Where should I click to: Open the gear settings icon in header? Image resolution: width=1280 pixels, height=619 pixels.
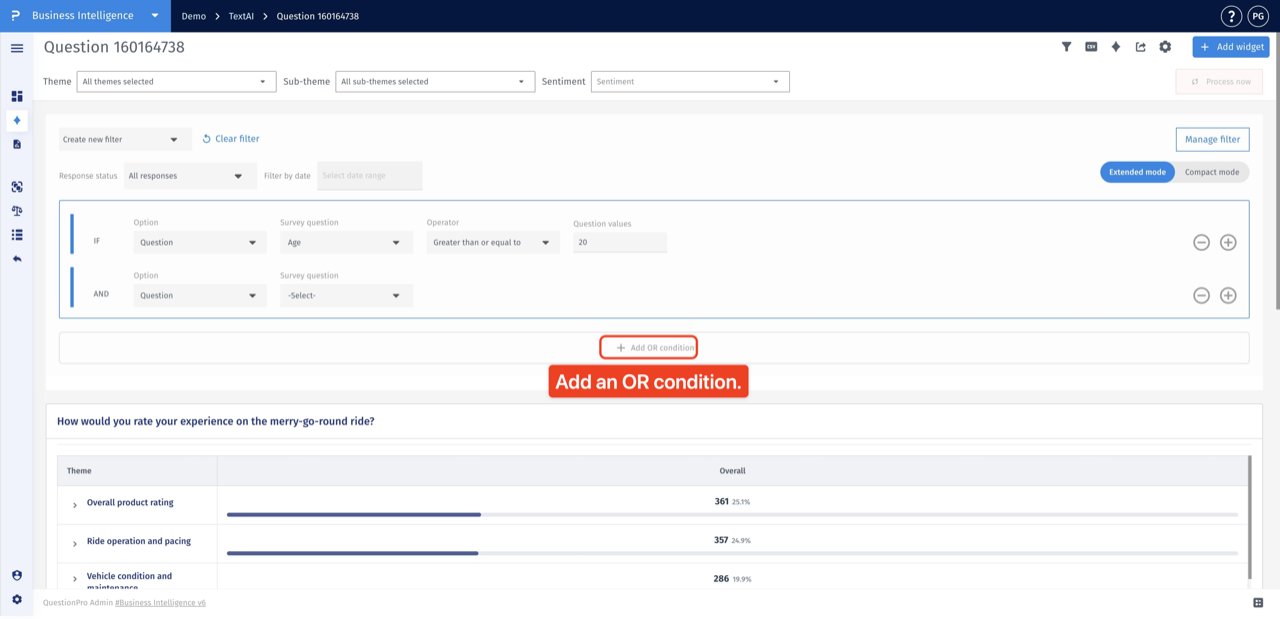(1165, 47)
